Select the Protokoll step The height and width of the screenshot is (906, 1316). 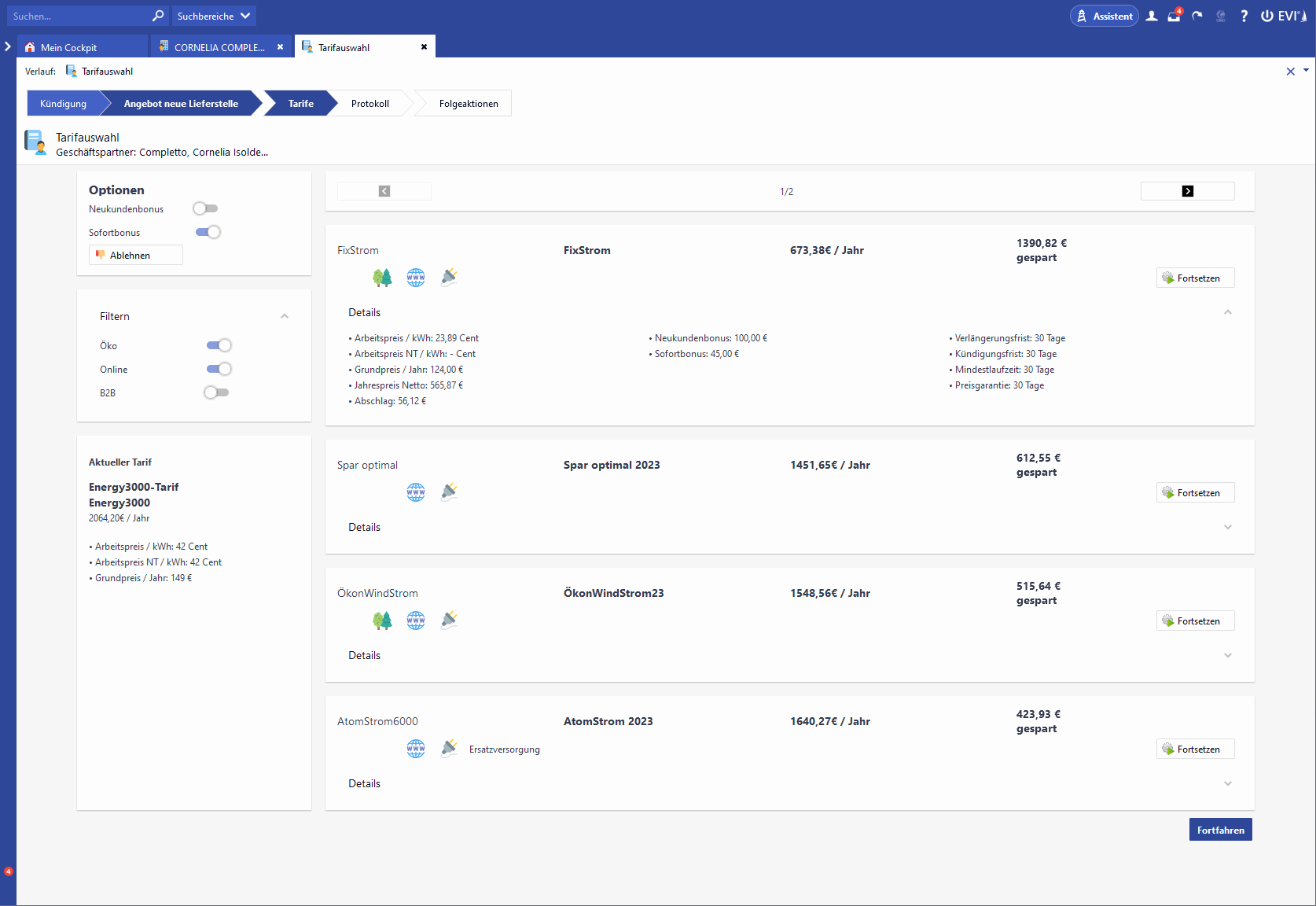point(369,104)
